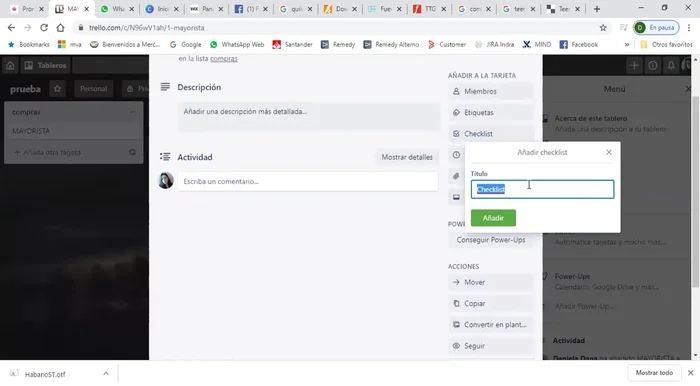The width and height of the screenshot is (700, 386).
Task: Click the address bar URL
Action: 146,28
